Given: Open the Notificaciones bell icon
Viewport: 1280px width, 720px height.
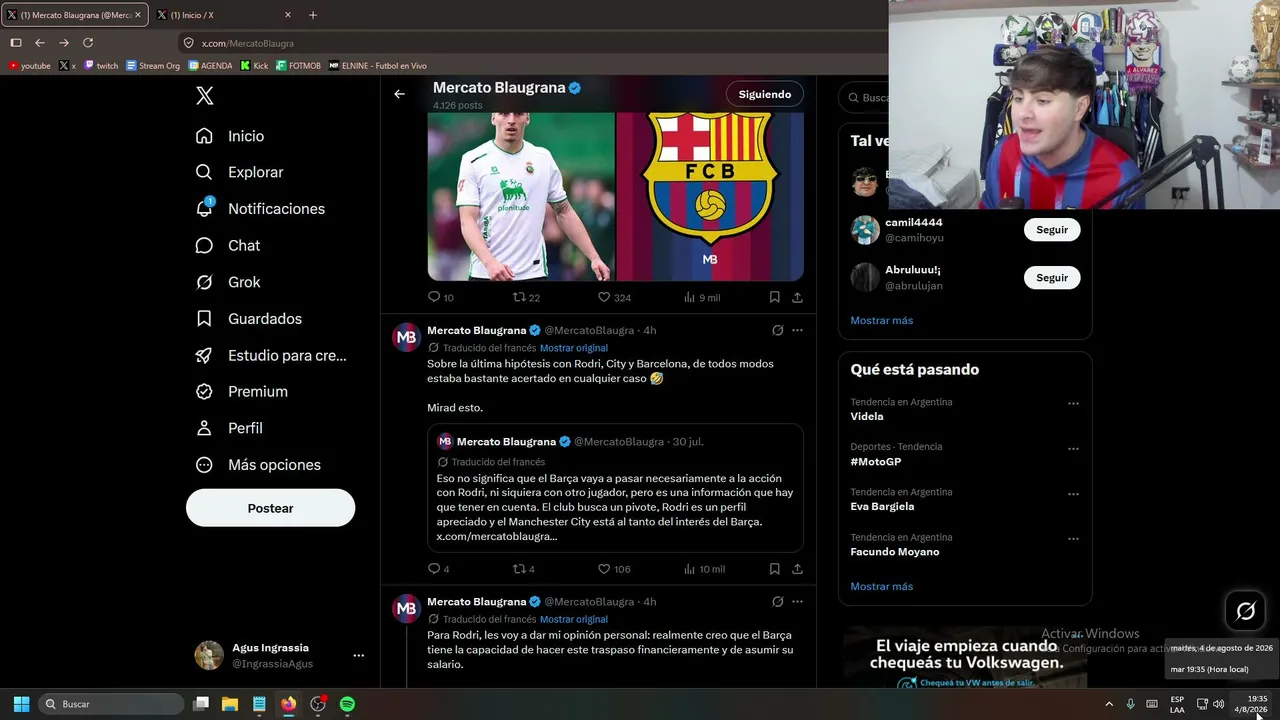Looking at the screenshot, I should [204, 208].
